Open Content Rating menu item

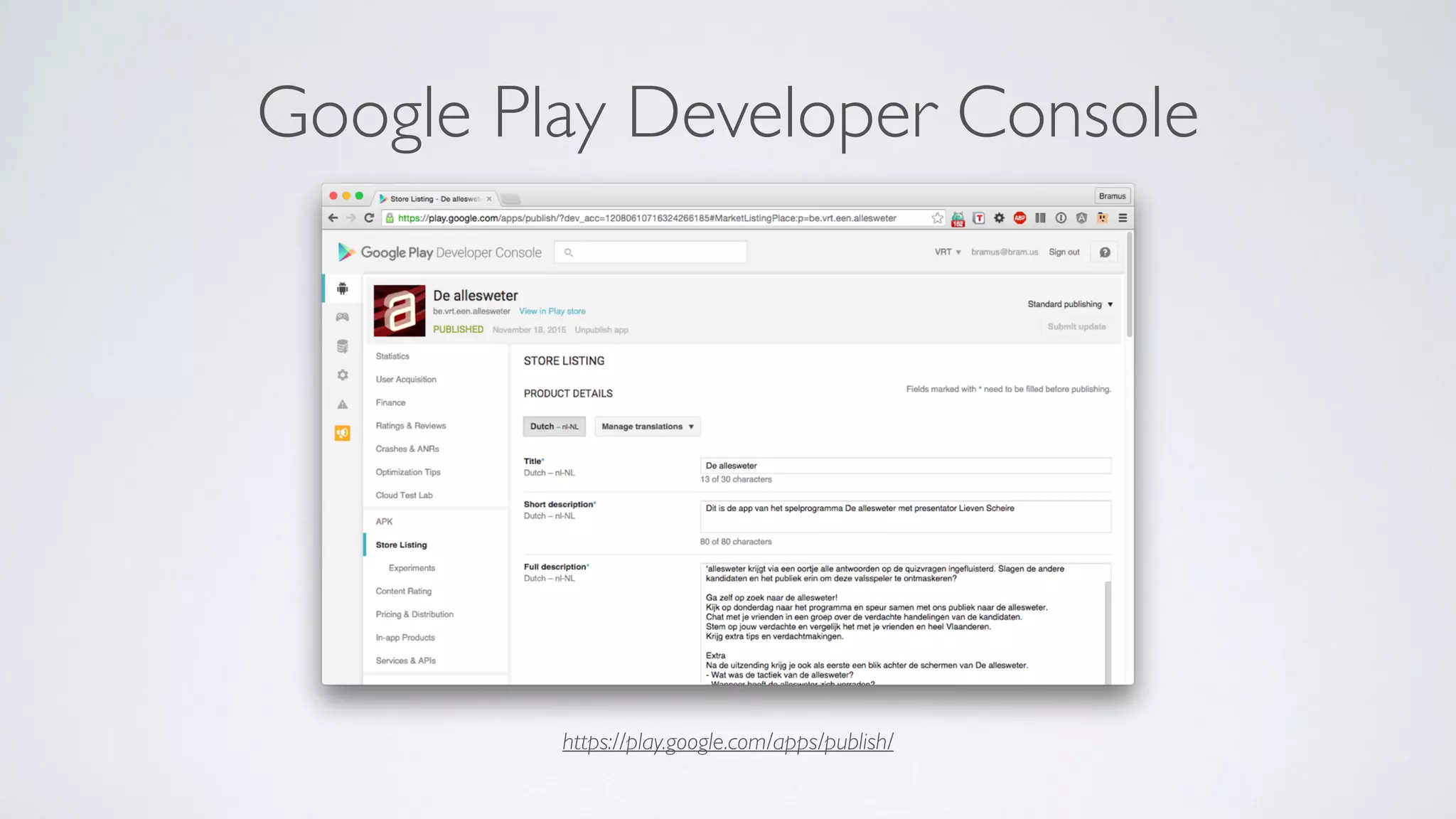click(403, 591)
